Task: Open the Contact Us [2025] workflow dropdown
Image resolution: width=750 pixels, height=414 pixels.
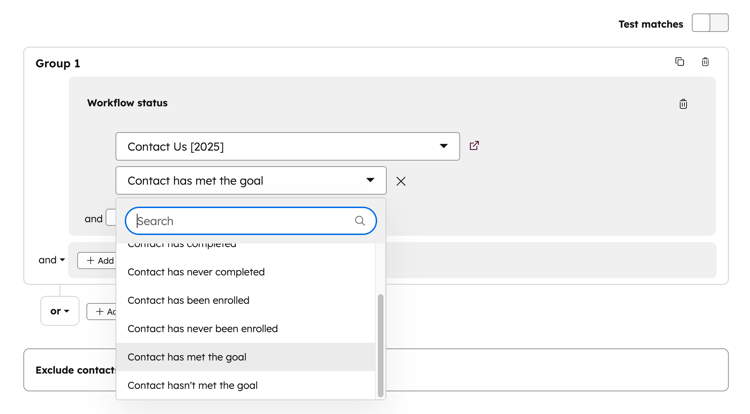Action: pyautogui.click(x=287, y=146)
